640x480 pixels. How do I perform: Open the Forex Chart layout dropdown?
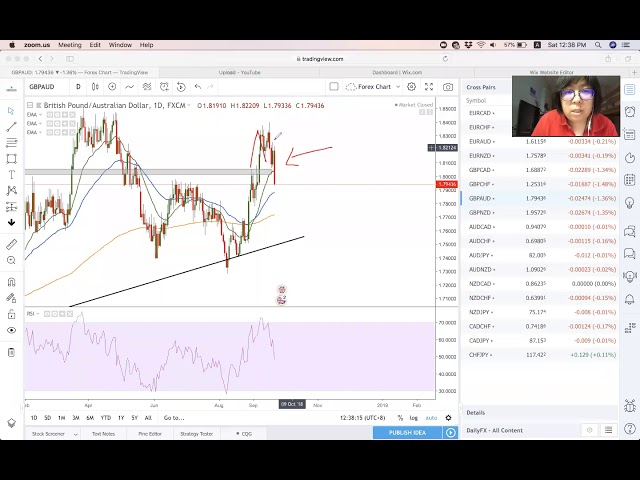375,87
